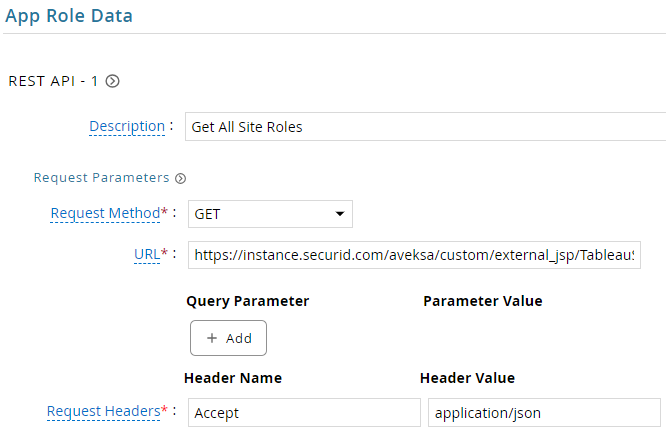Open the URL help link

pos(147,255)
